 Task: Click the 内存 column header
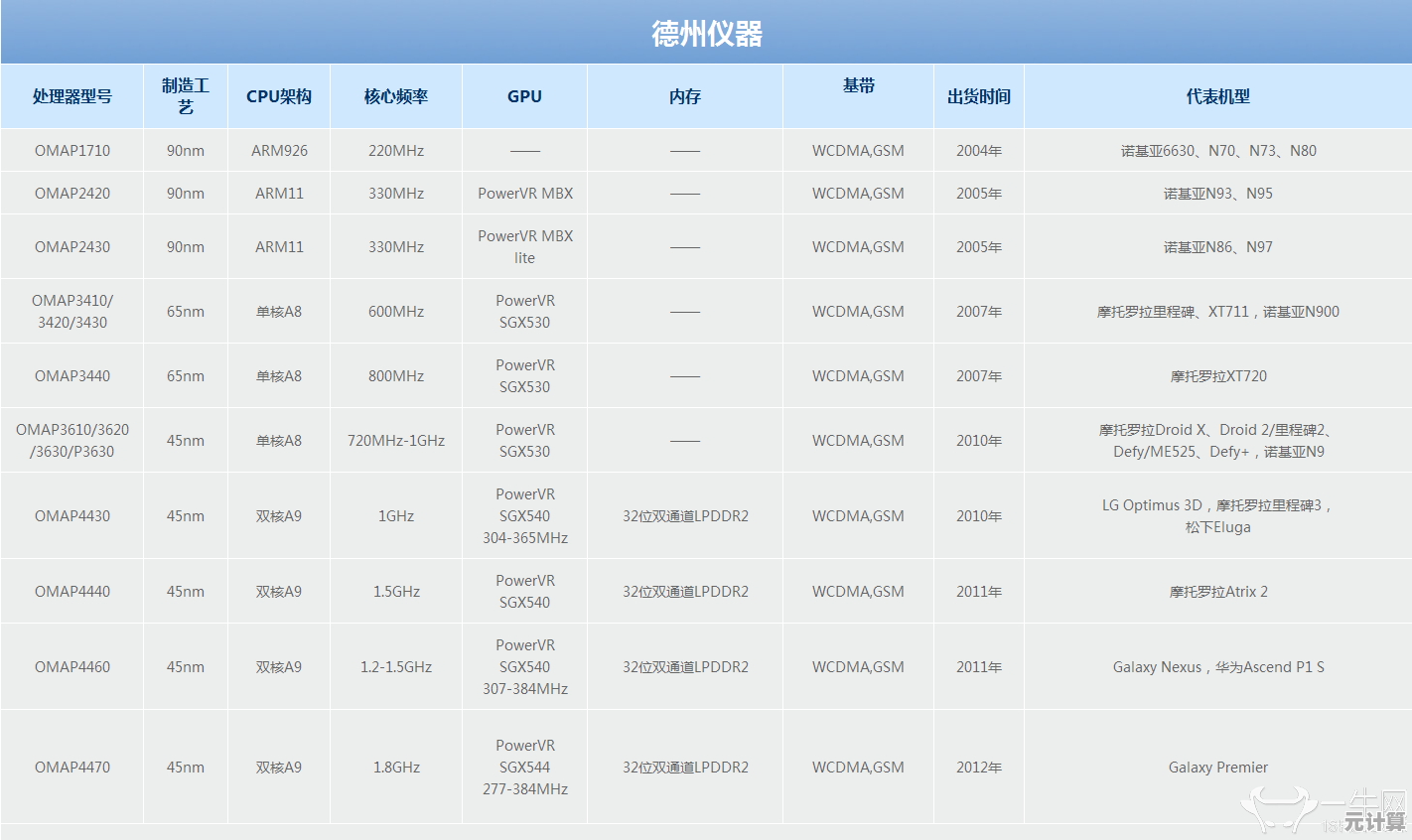pyautogui.click(x=685, y=96)
